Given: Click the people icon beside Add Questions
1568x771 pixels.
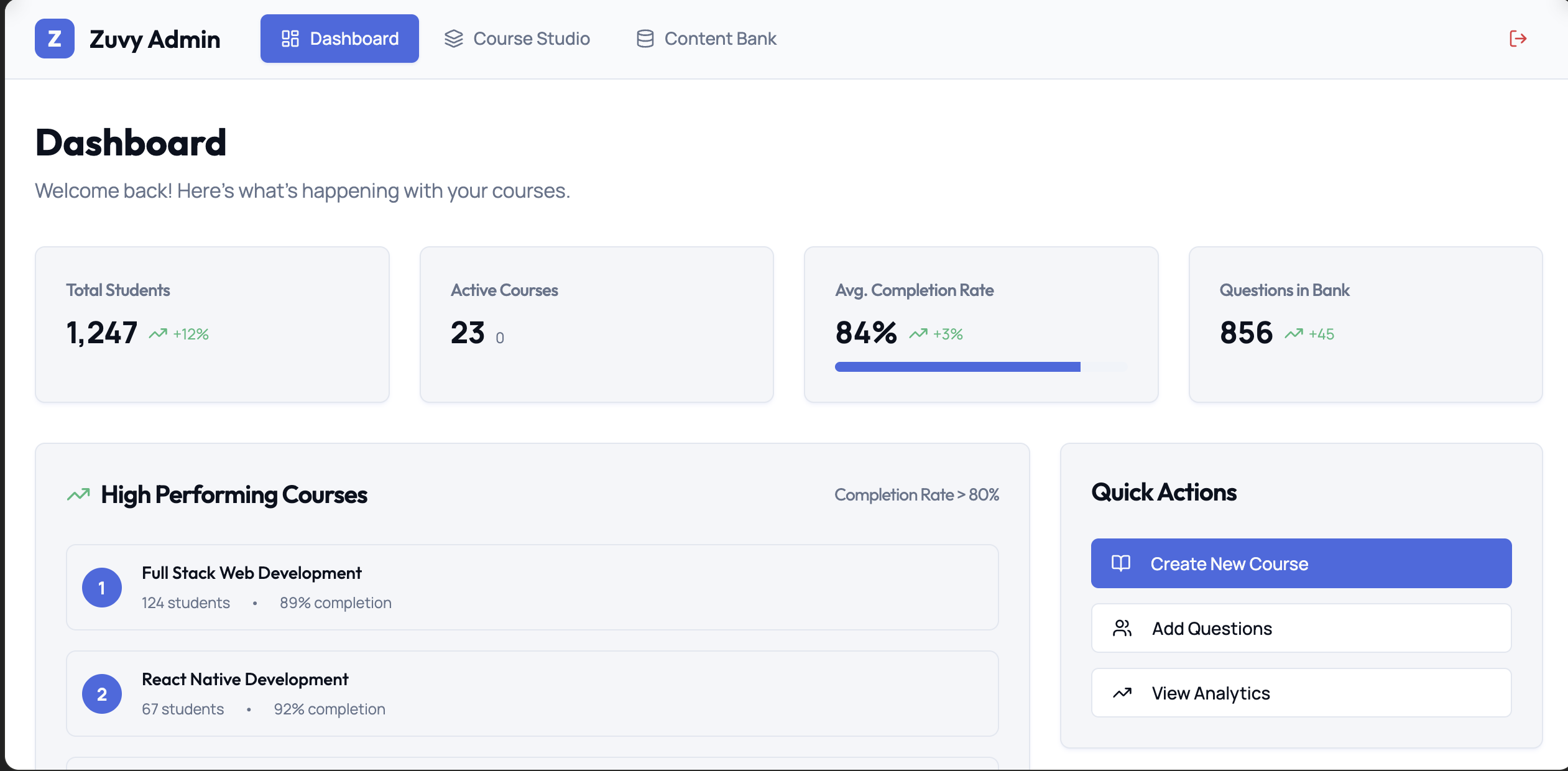Looking at the screenshot, I should click(1122, 628).
